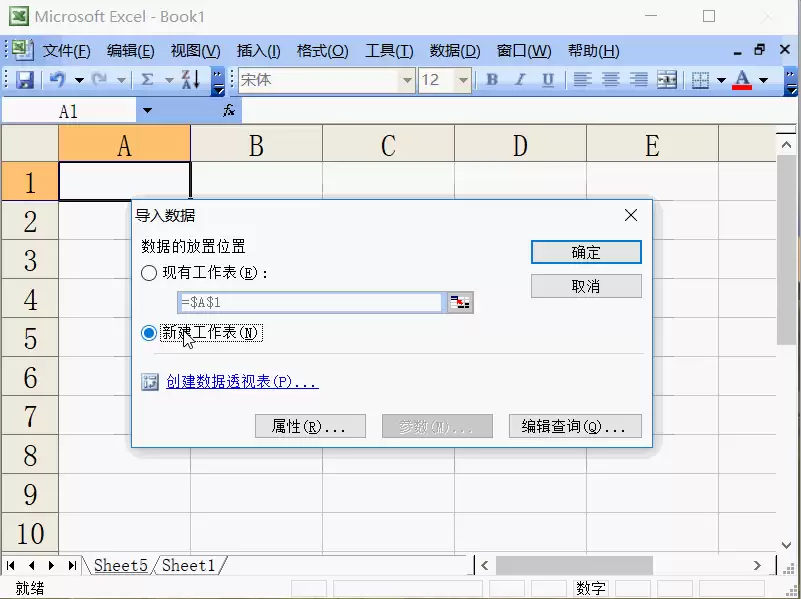Click the AutoSum sigma icon
Viewport: 801px width, 599px height.
click(x=147, y=80)
